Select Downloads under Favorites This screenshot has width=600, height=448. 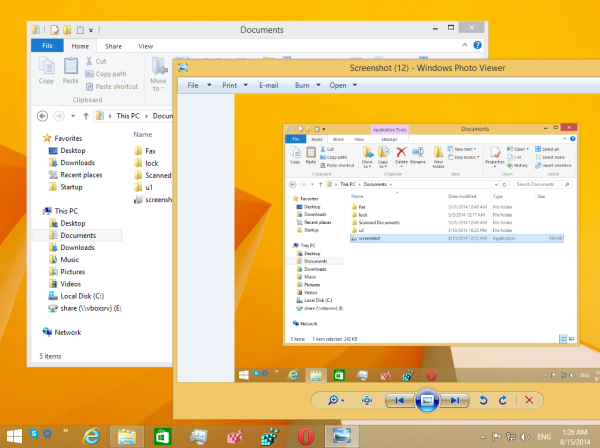(72, 163)
